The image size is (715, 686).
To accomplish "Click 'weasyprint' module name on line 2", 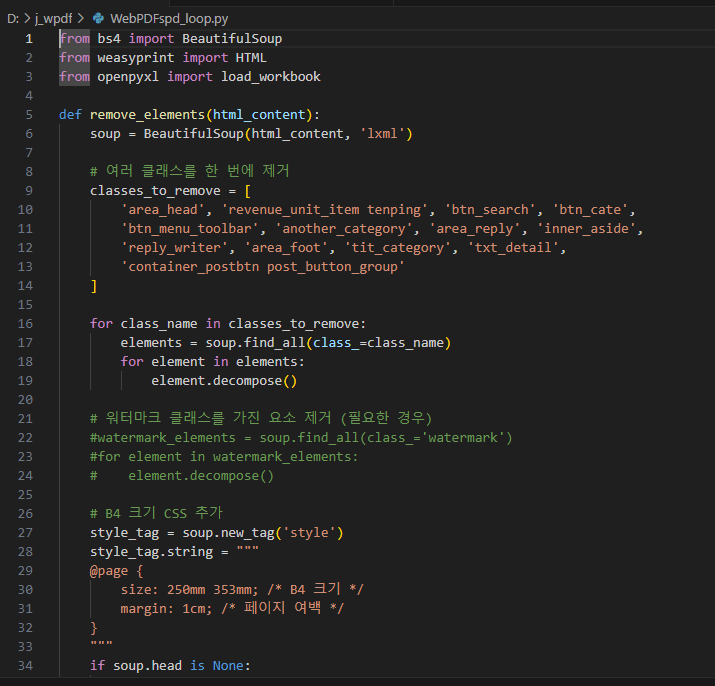I will [x=135, y=58].
